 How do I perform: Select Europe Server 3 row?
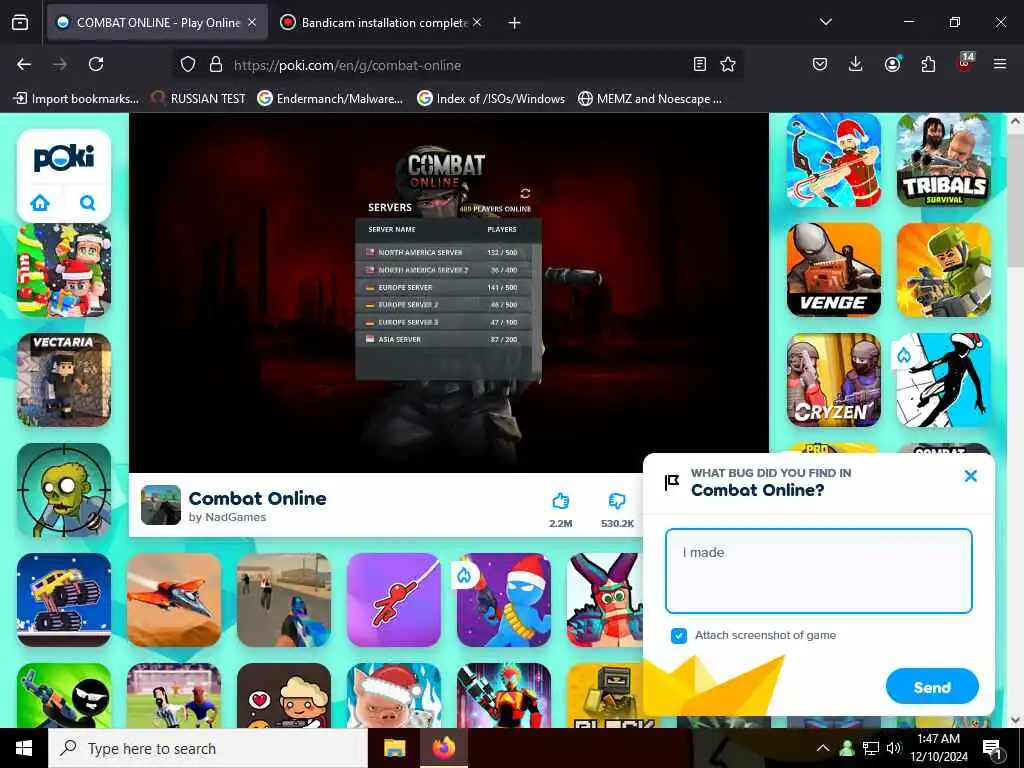pyautogui.click(x=444, y=322)
